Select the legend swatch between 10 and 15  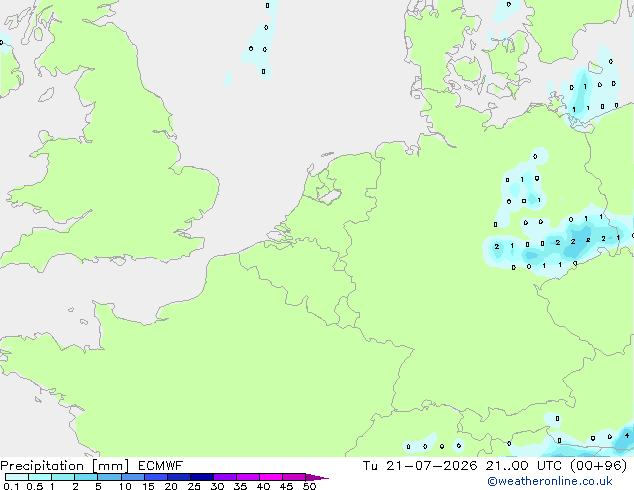[133, 477]
